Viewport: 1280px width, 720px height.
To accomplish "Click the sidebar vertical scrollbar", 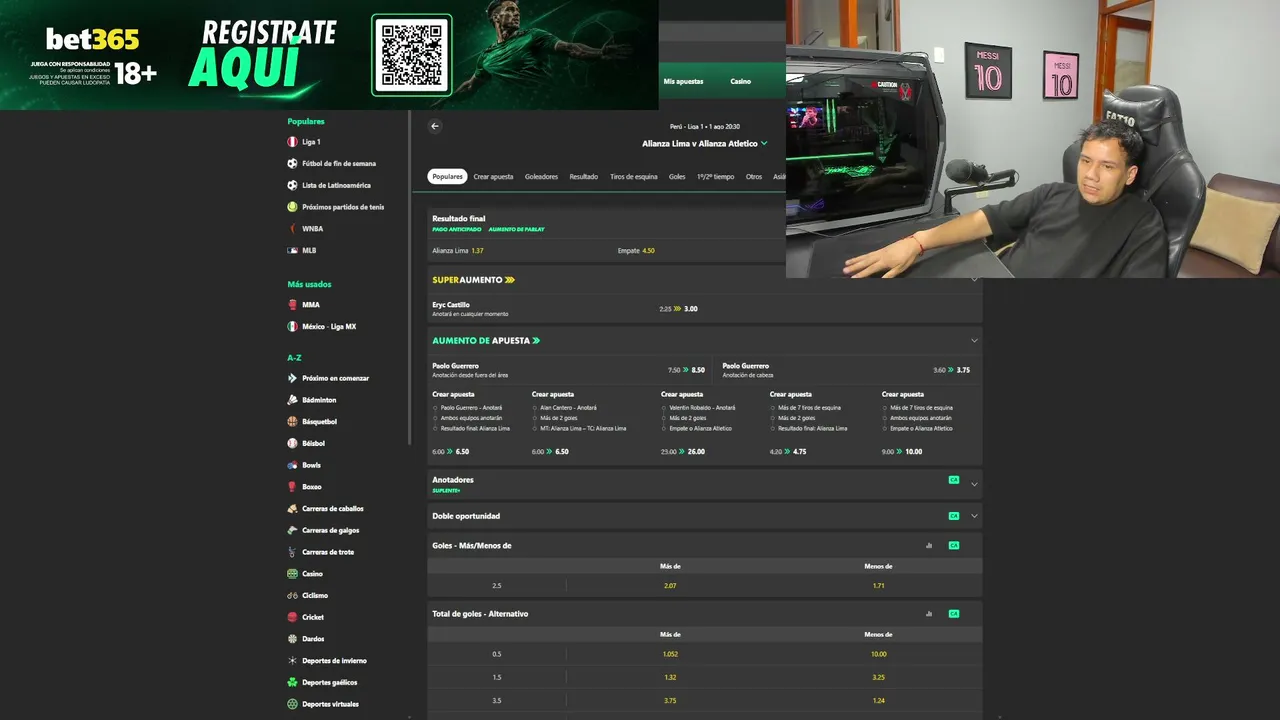I will point(410,278).
